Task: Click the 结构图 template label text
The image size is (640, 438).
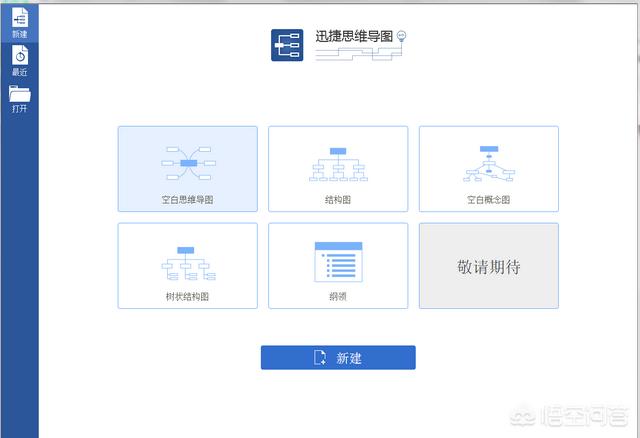Action: tap(338, 200)
